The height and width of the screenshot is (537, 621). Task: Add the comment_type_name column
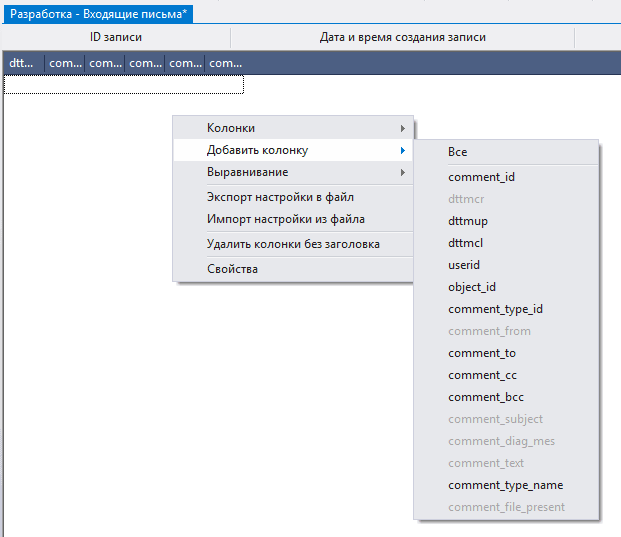tap(505, 485)
